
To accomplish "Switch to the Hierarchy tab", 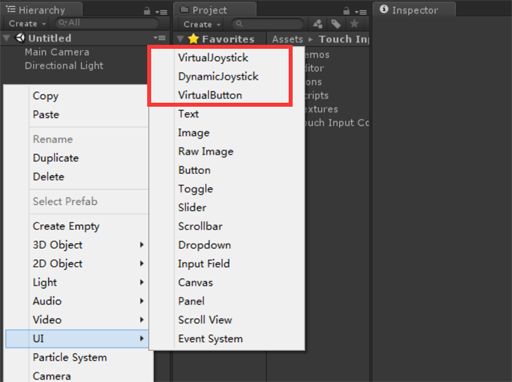I will coord(41,10).
